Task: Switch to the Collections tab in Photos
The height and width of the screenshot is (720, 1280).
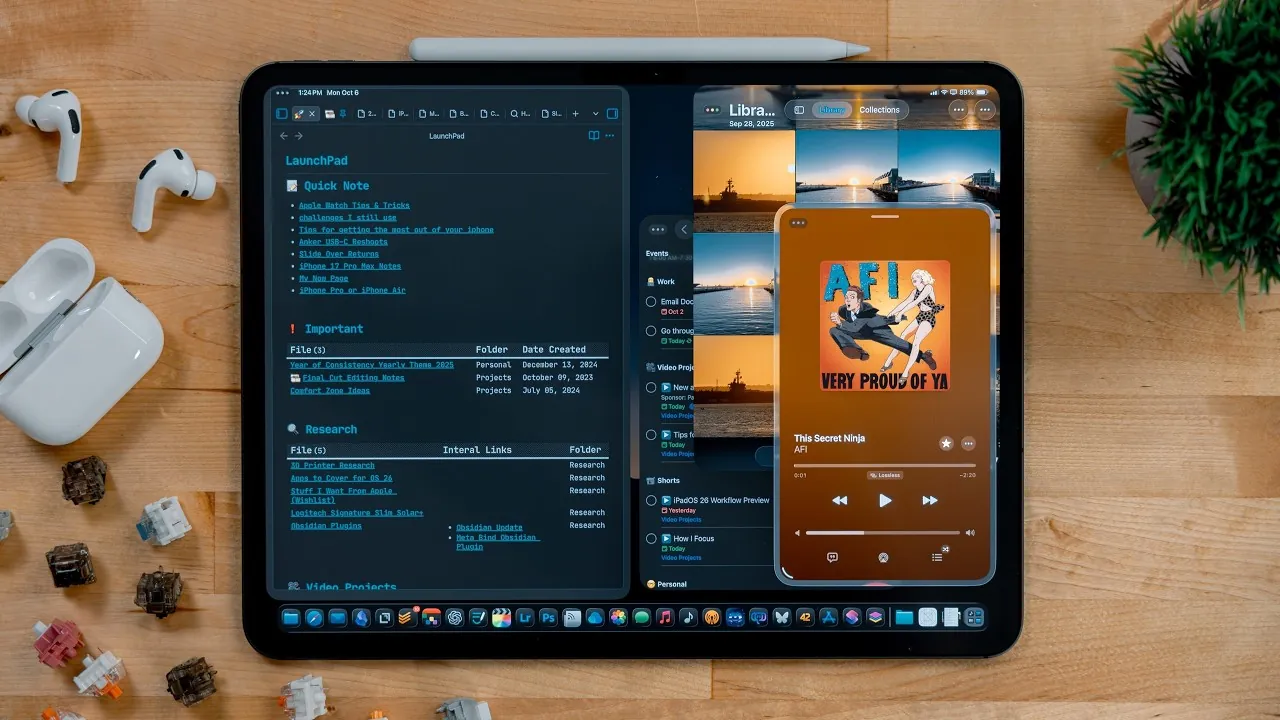Action: tap(879, 110)
